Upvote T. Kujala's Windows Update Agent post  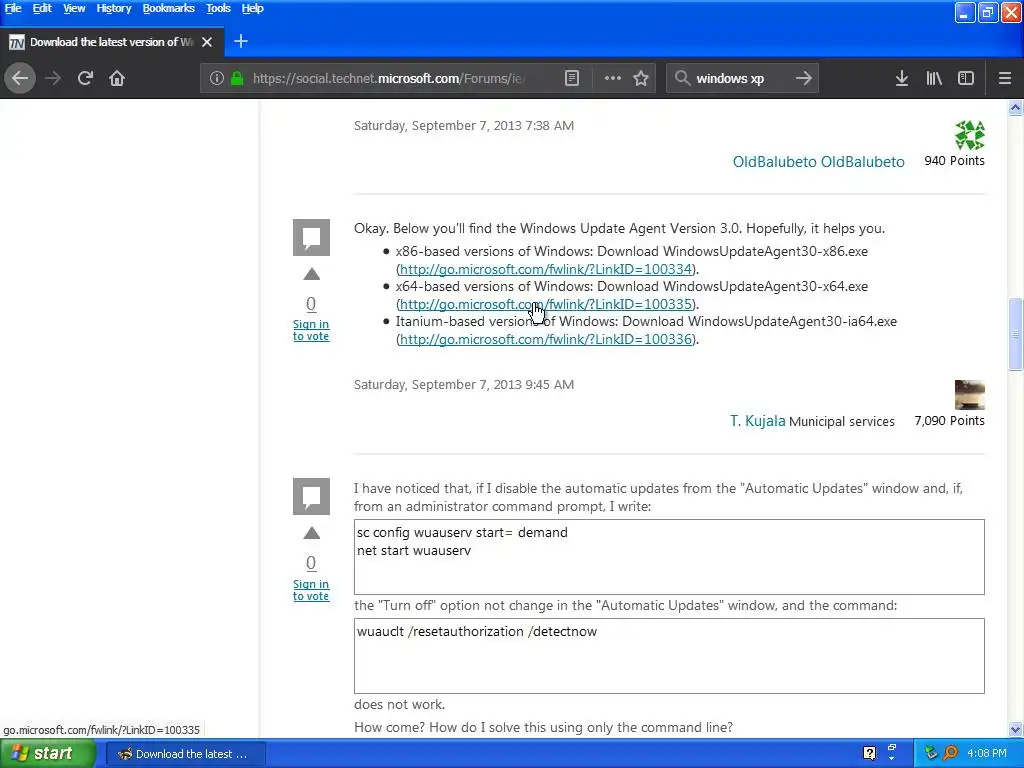[x=312, y=274]
